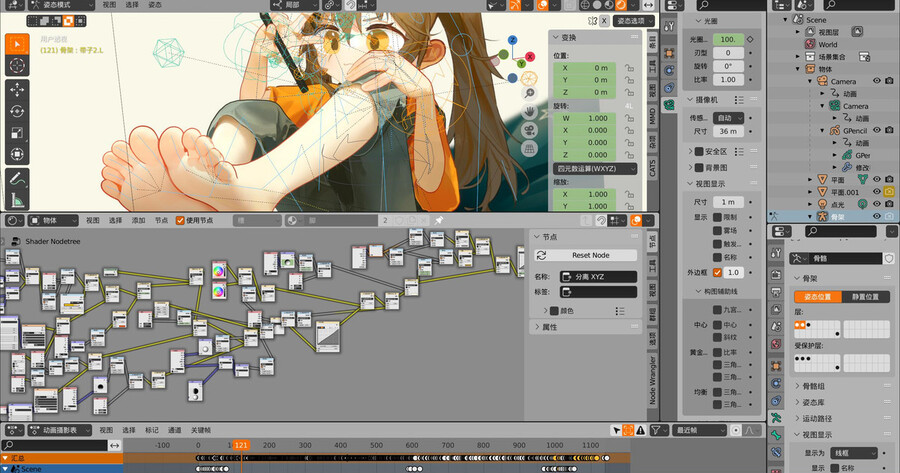
Task: Toggle camera view gizmo in viewport
Action: coord(529,131)
